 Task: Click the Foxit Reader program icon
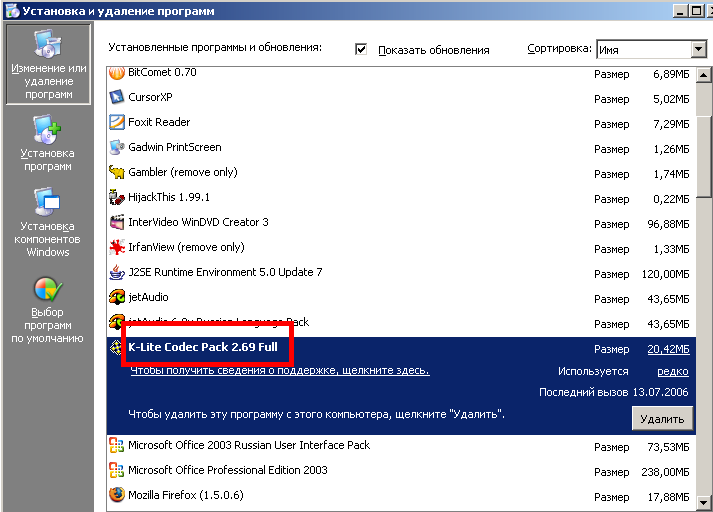coord(117,122)
